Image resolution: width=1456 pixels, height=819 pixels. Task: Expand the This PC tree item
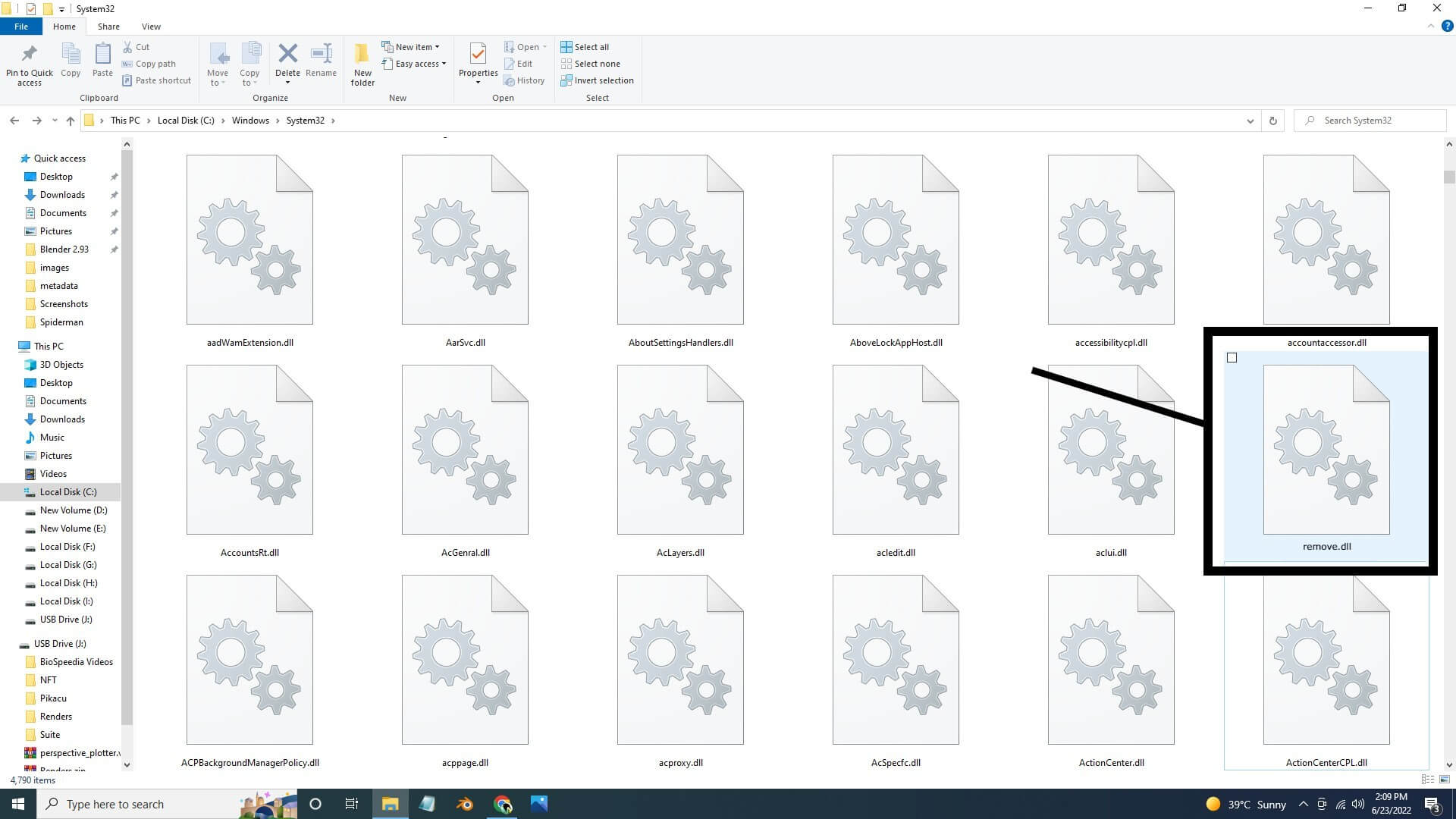pyautogui.click(x=13, y=345)
